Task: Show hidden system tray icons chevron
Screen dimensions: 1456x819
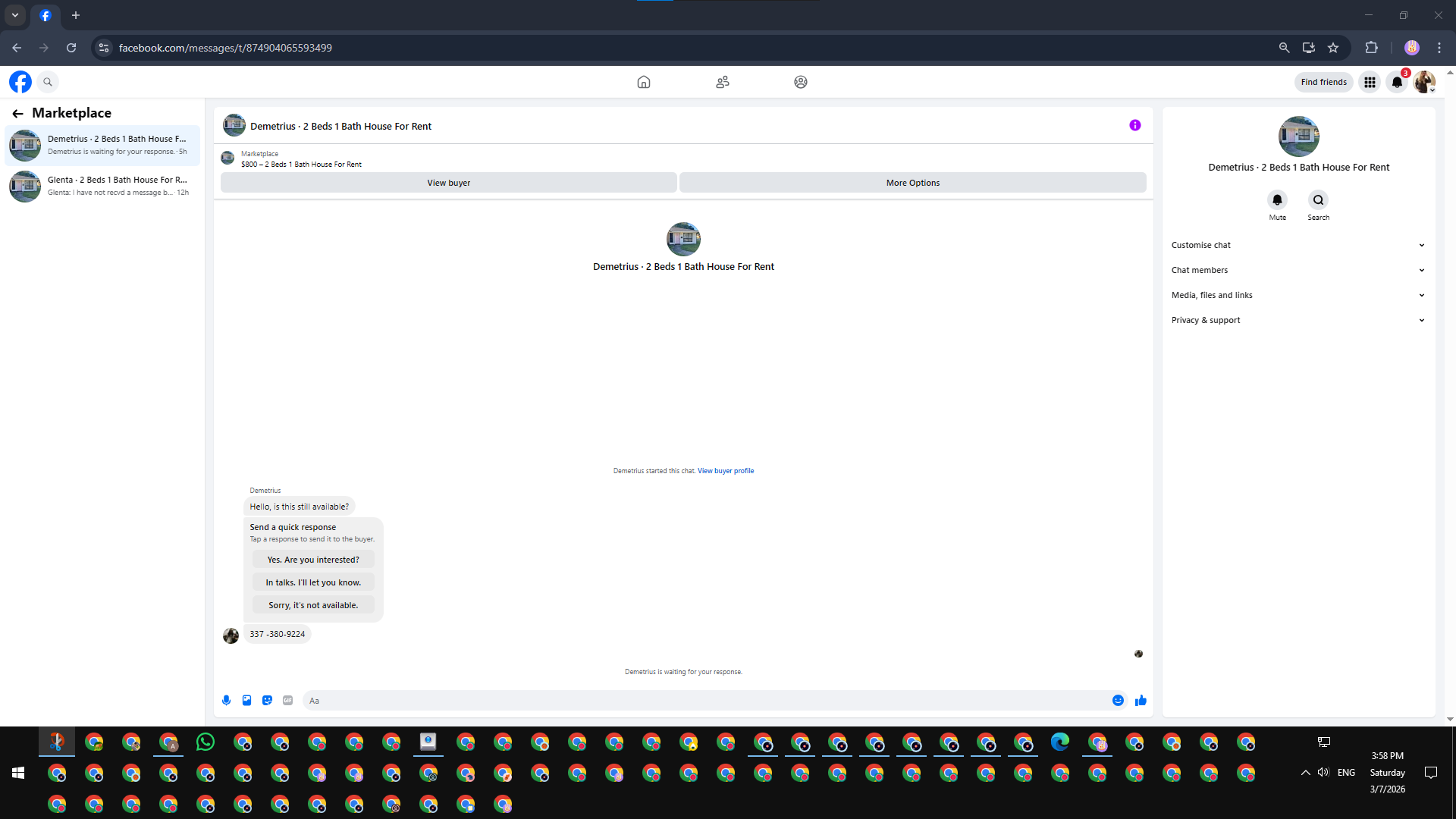Action: (x=1305, y=773)
